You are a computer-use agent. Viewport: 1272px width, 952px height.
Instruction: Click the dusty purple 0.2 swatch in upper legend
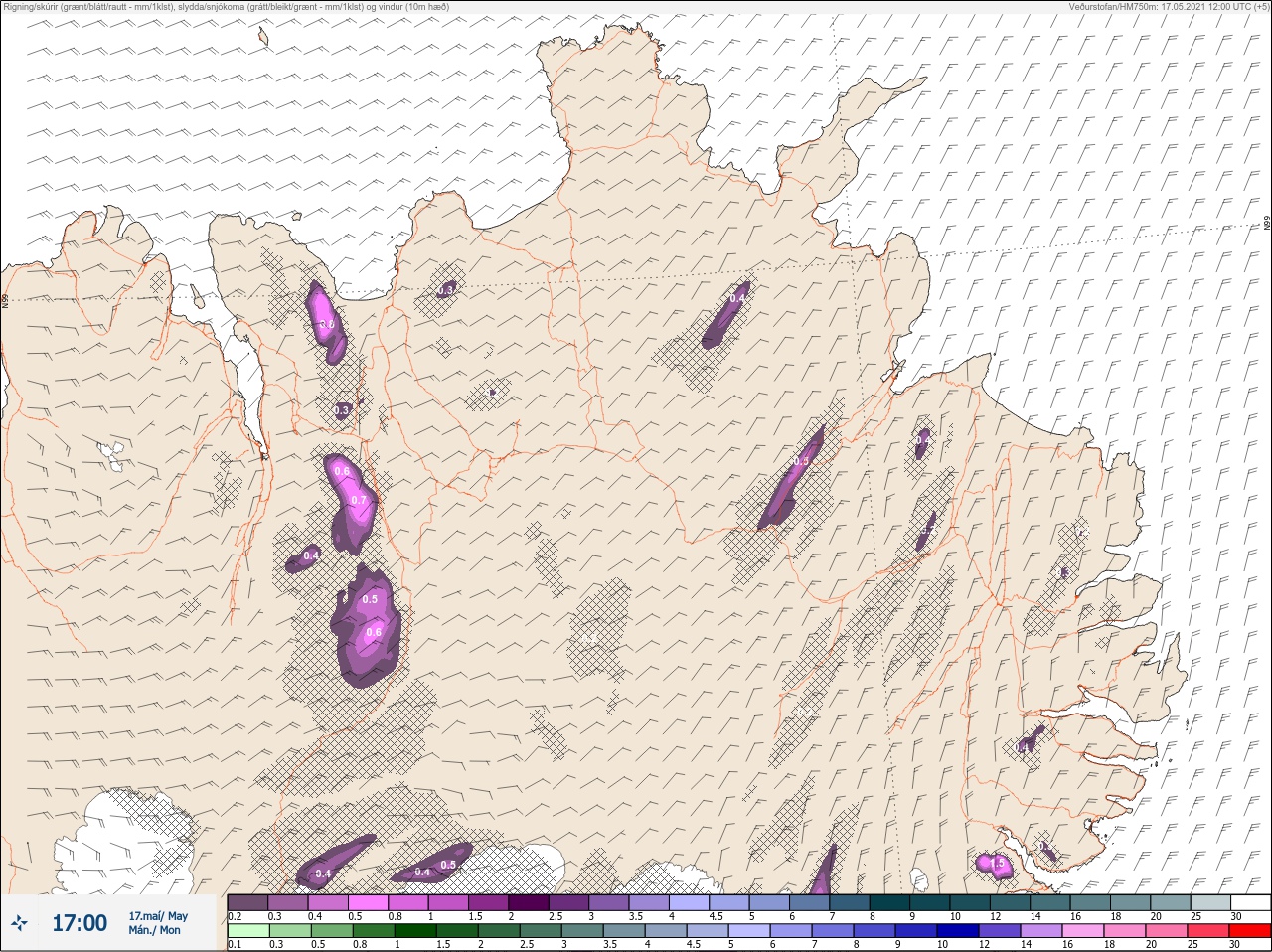coord(247,902)
